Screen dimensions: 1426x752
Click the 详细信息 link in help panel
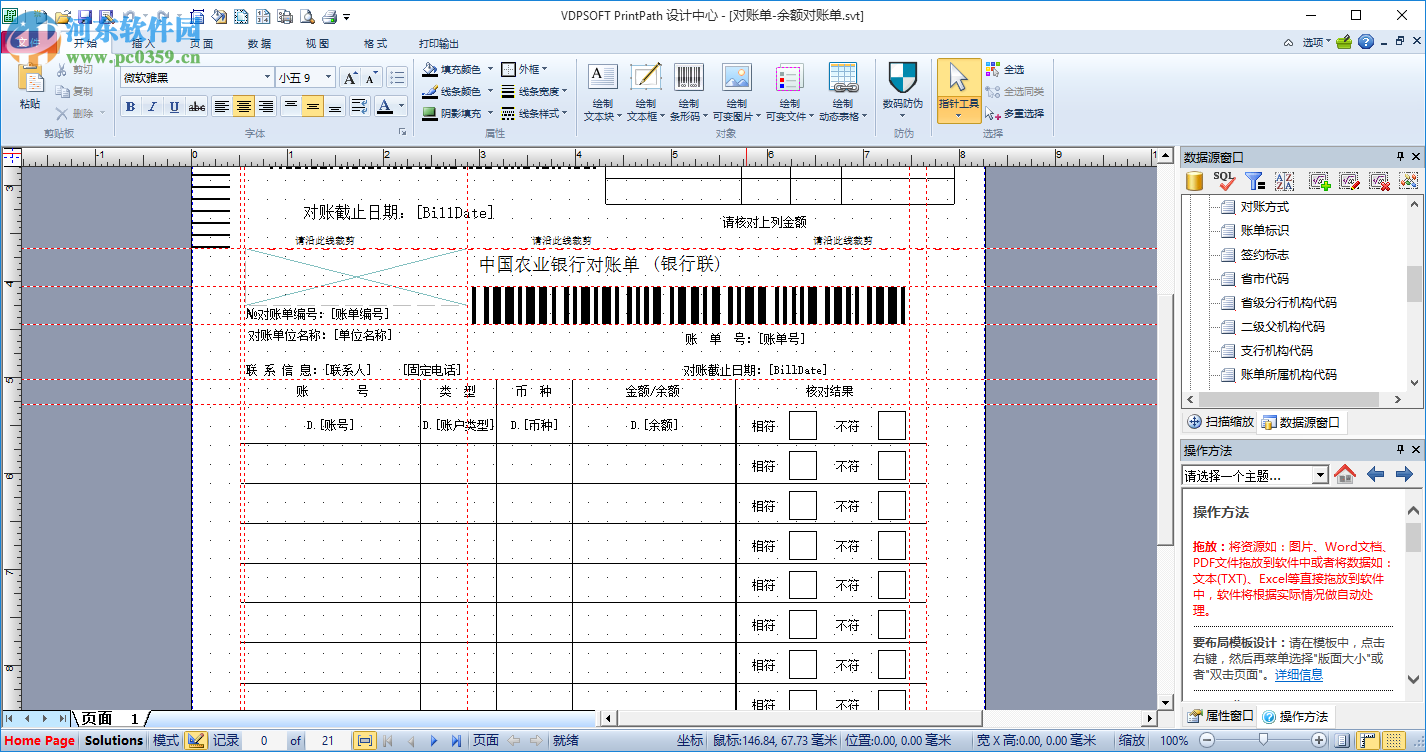pyautogui.click(x=1298, y=675)
